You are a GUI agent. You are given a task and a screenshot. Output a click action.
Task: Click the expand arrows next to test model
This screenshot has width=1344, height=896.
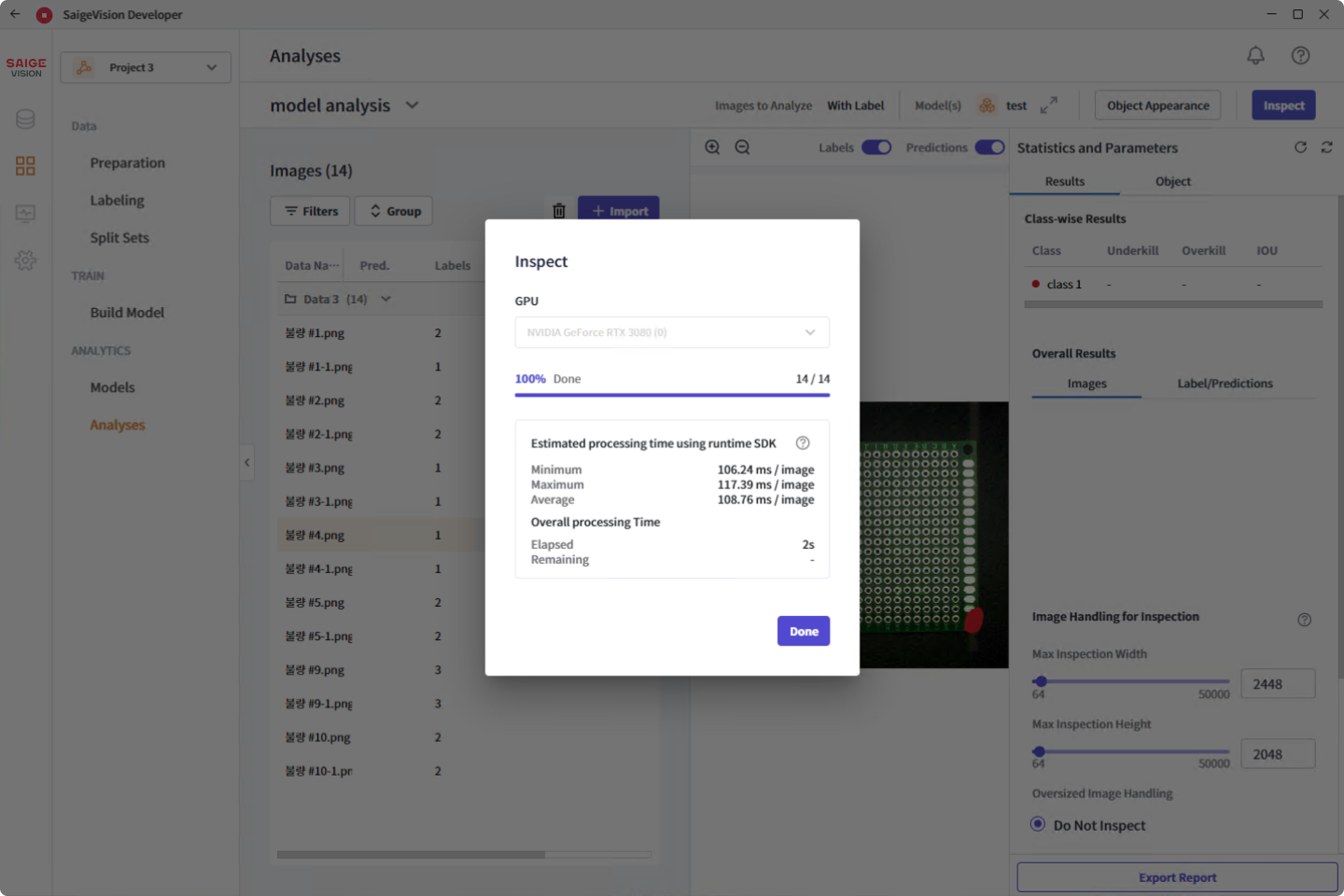point(1049,105)
